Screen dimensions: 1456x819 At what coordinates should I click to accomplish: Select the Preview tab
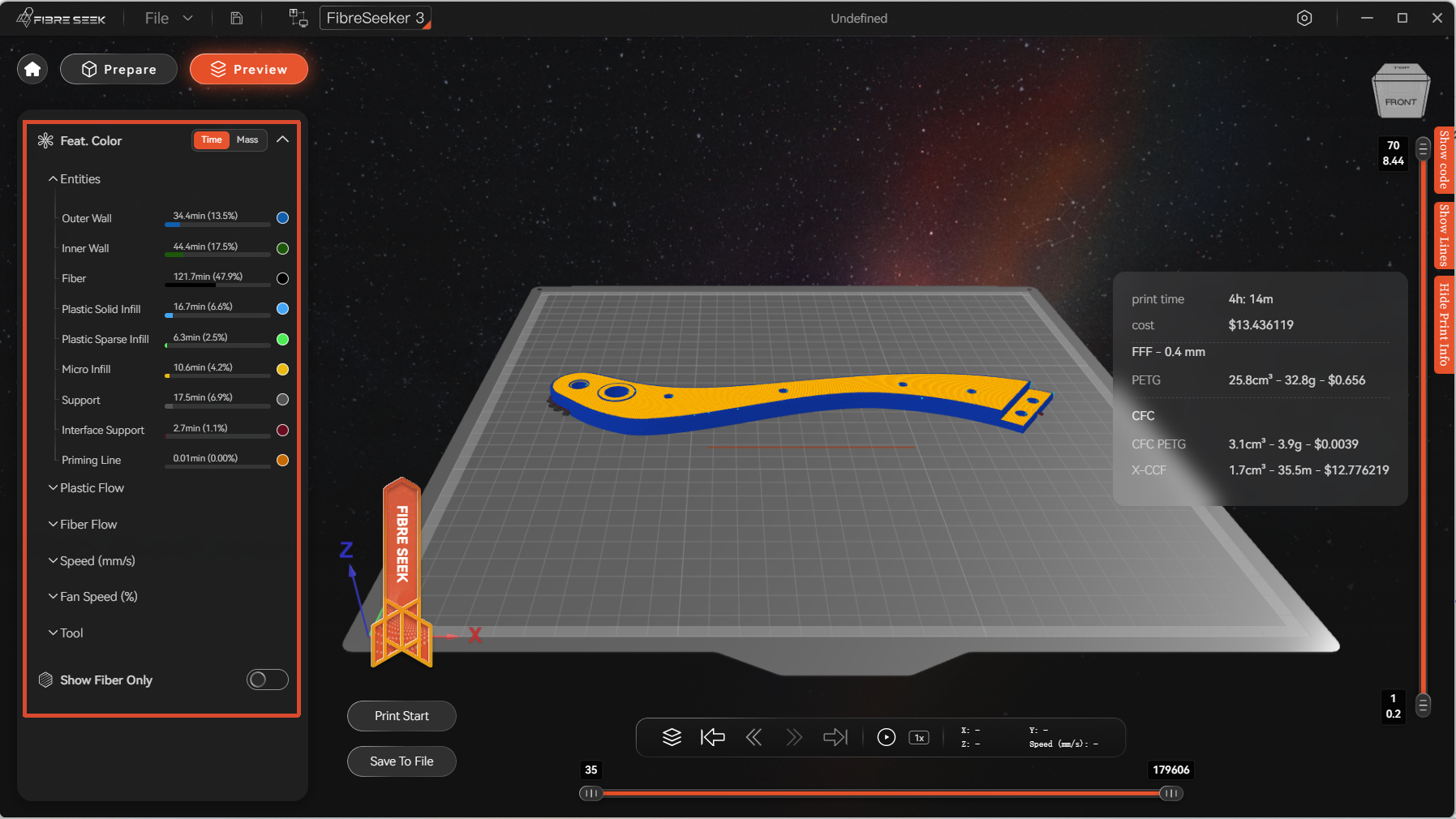pyautogui.click(x=249, y=69)
